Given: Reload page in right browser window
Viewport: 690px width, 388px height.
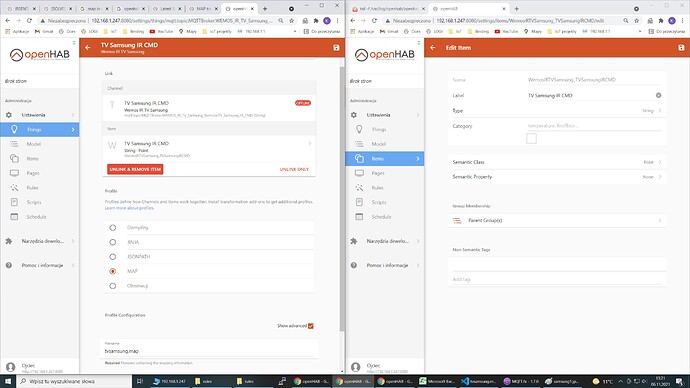Looking at the screenshot, I should [x=374, y=20].
